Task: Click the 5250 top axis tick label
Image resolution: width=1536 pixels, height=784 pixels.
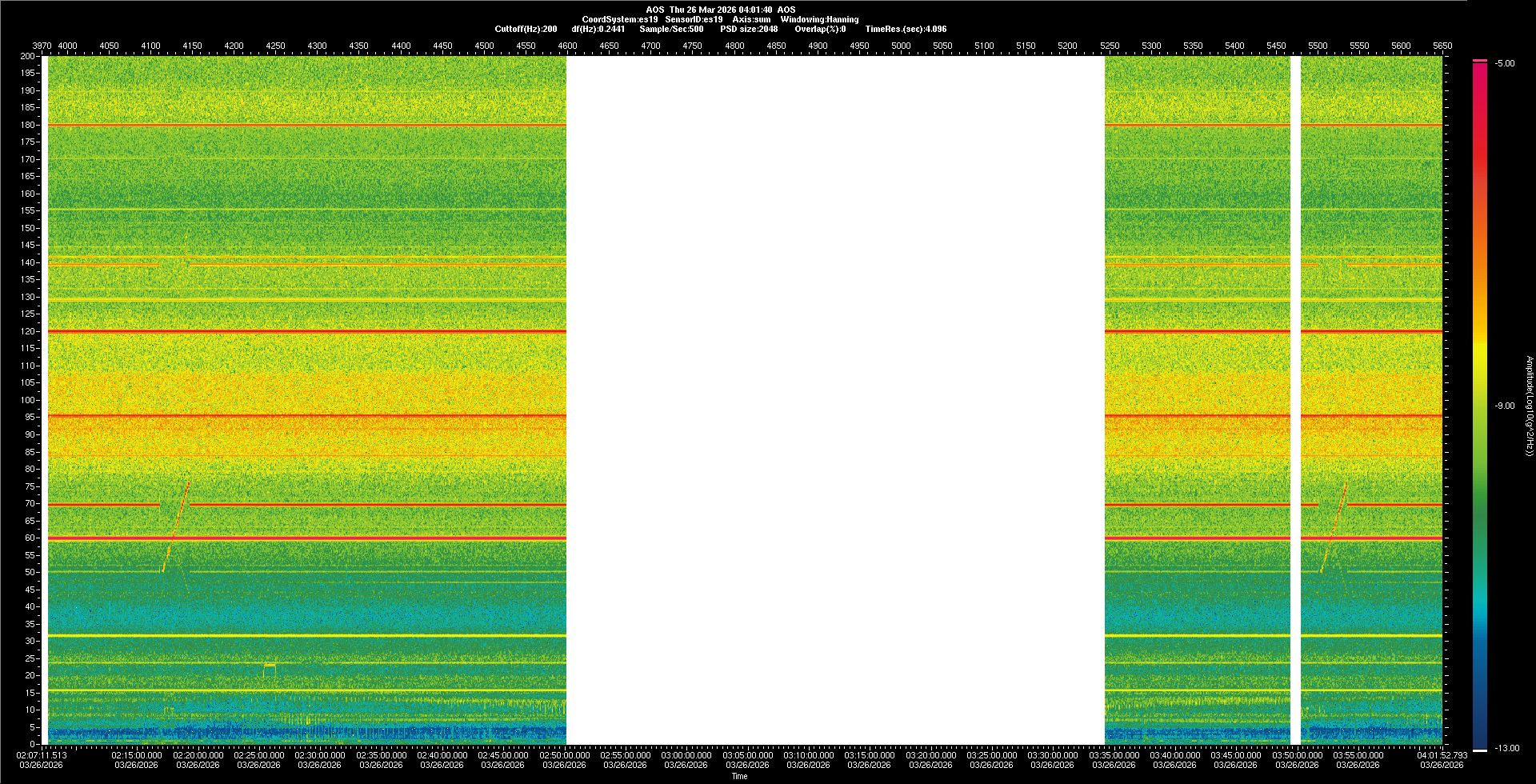Action: pos(1110,46)
